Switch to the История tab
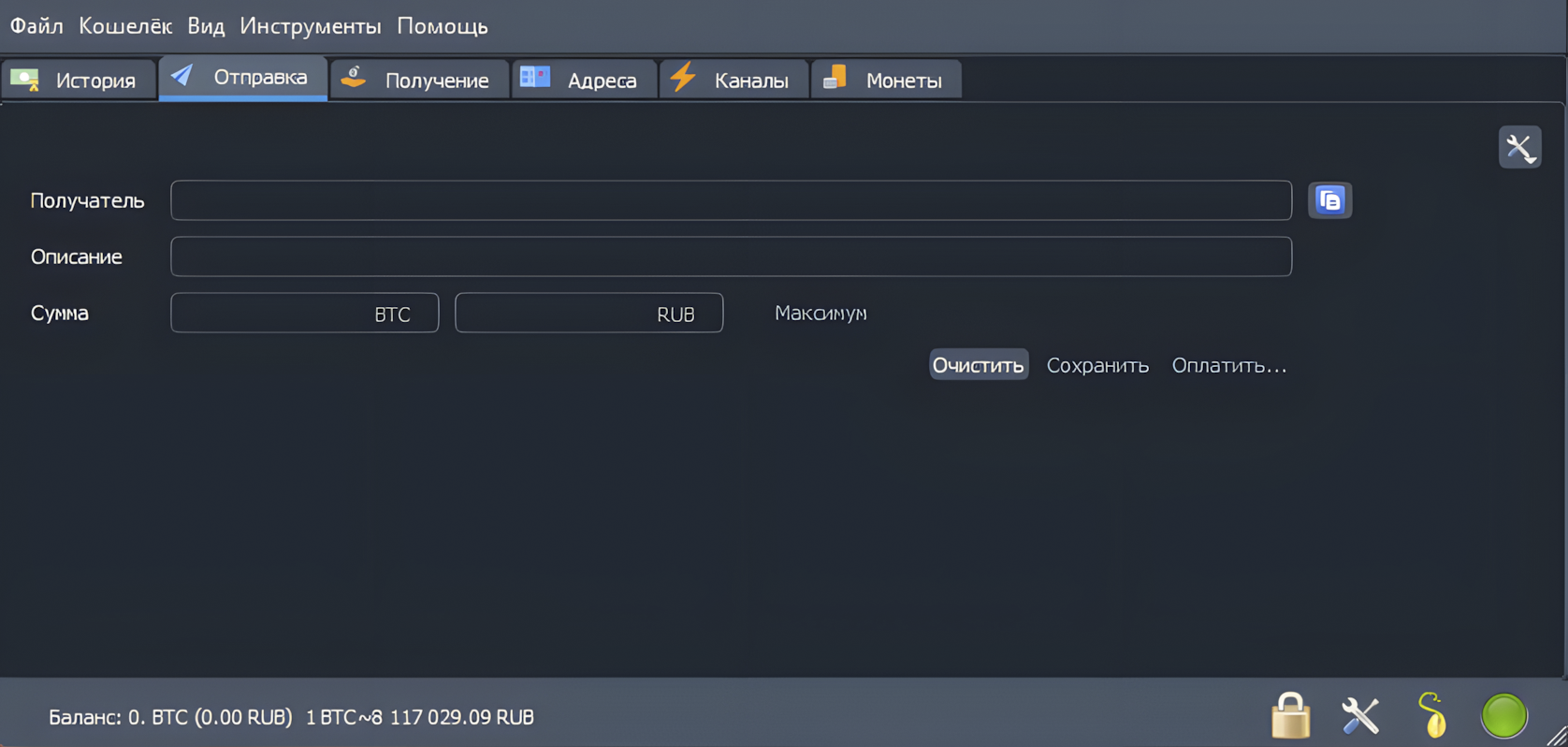 pyautogui.click(x=79, y=81)
